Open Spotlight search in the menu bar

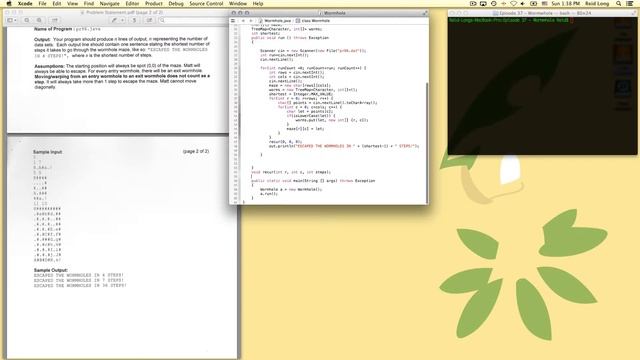pos(619,3)
